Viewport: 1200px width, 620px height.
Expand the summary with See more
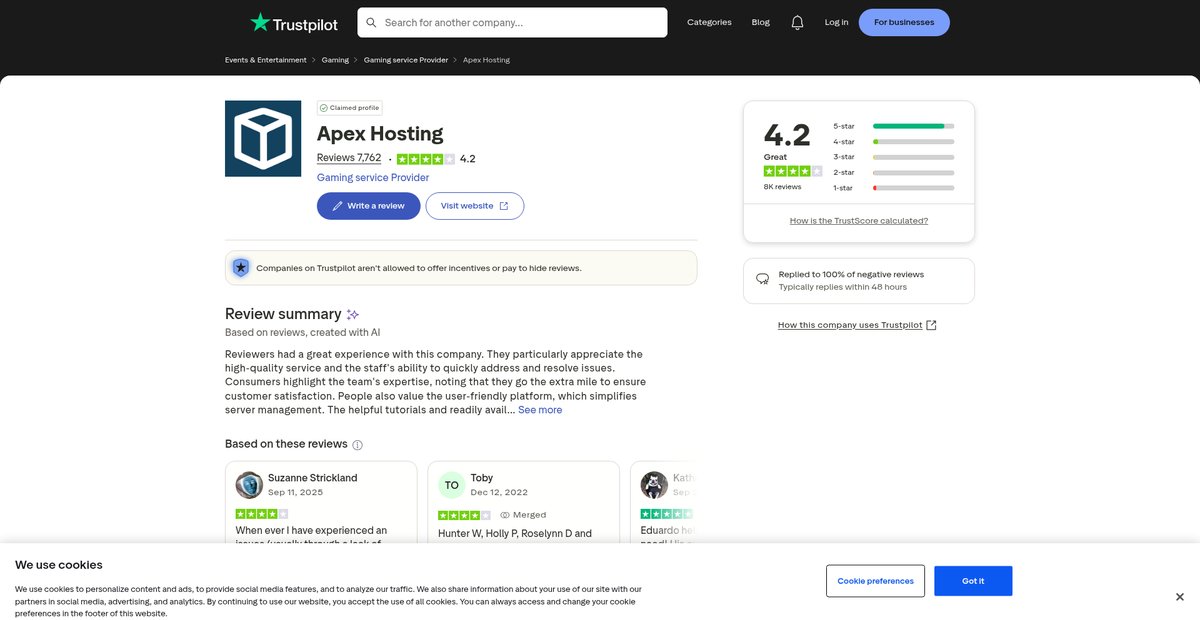pyautogui.click(x=540, y=410)
